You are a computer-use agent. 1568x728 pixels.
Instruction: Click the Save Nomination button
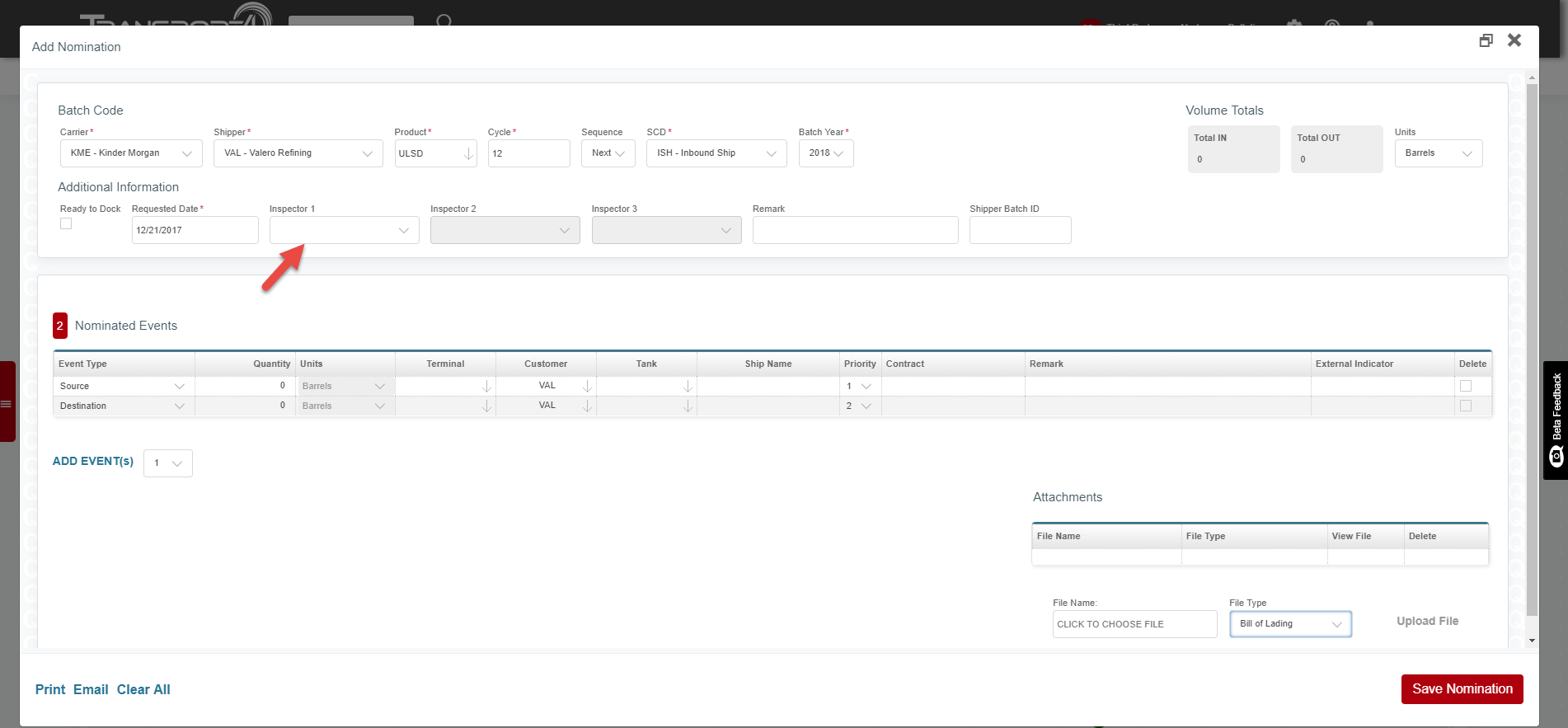click(x=1462, y=689)
